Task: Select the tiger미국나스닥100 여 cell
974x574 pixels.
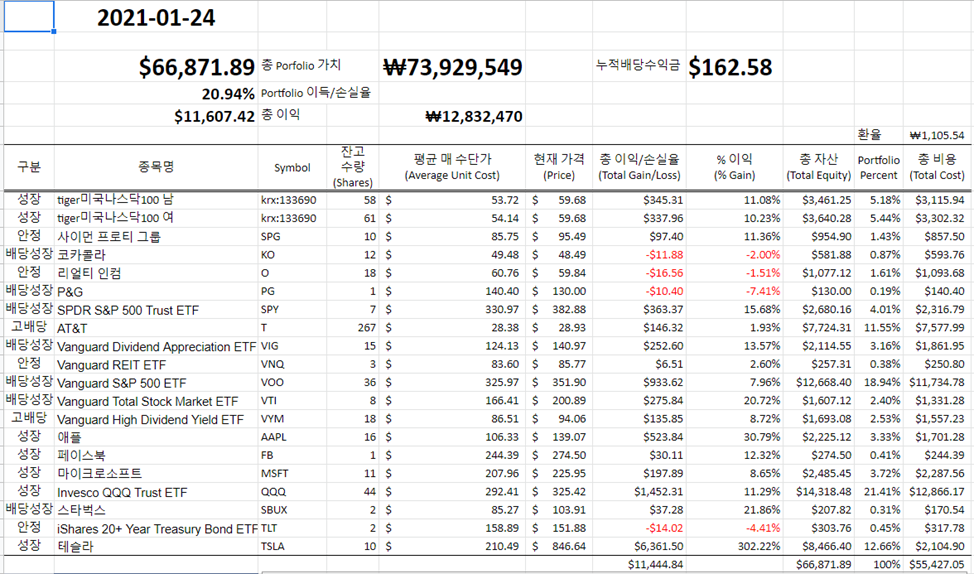Action: point(156,218)
